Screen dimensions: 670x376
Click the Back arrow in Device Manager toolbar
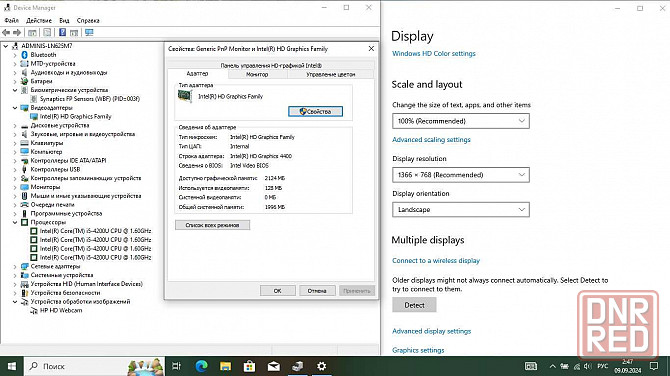pyautogui.click(x=6, y=32)
